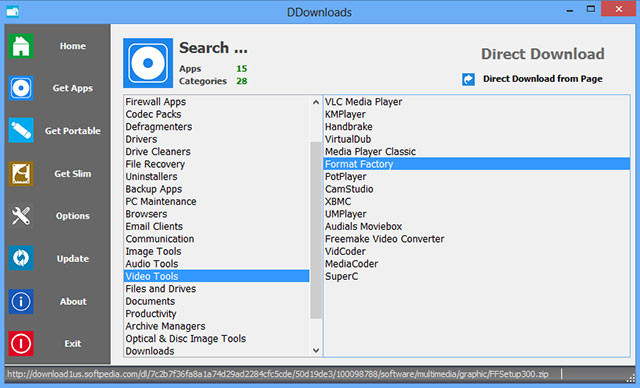This screenshot has width=640, height=388.
Task: Click the Direct Download arrow icon
Action: tap(468, 79)
